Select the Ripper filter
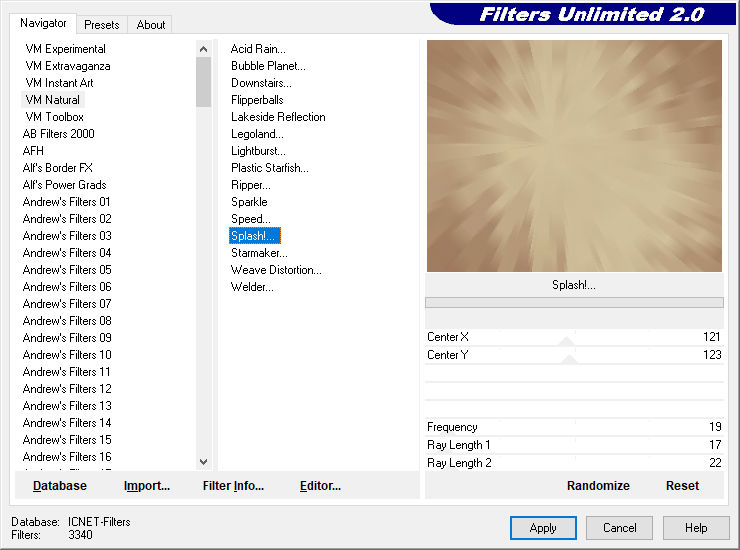The height and width of the screenshot is (550, 740). (x=251, y=185)
